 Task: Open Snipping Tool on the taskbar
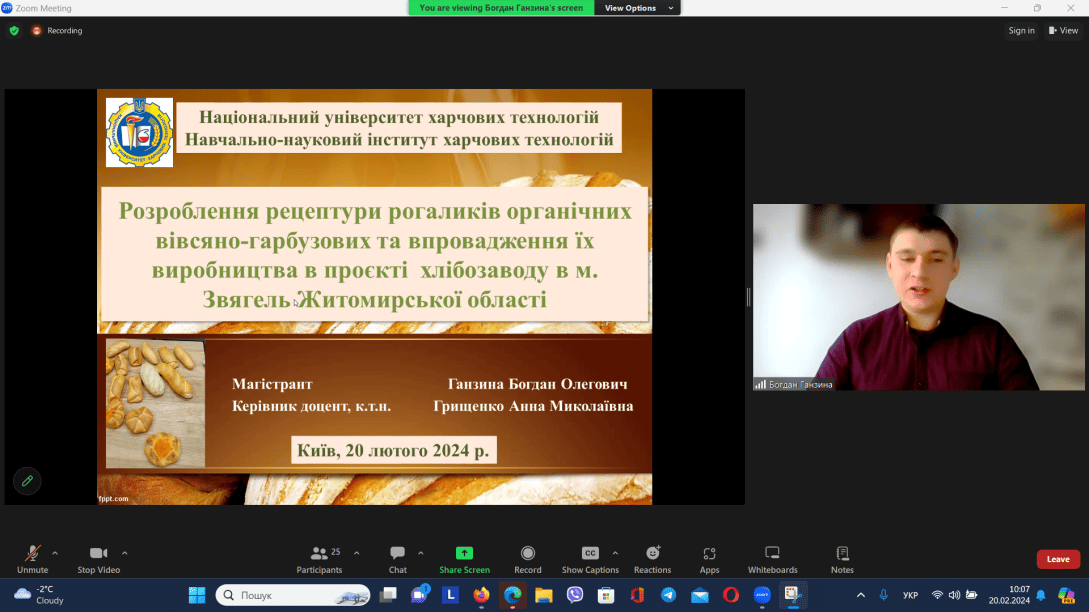tap(792, 595)
